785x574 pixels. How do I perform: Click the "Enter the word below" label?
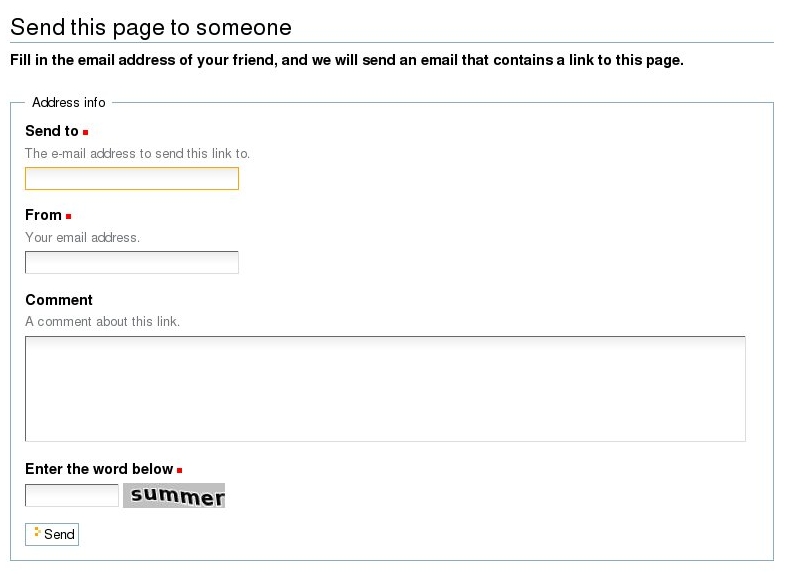pyautogui.click(x=99, y=469)
